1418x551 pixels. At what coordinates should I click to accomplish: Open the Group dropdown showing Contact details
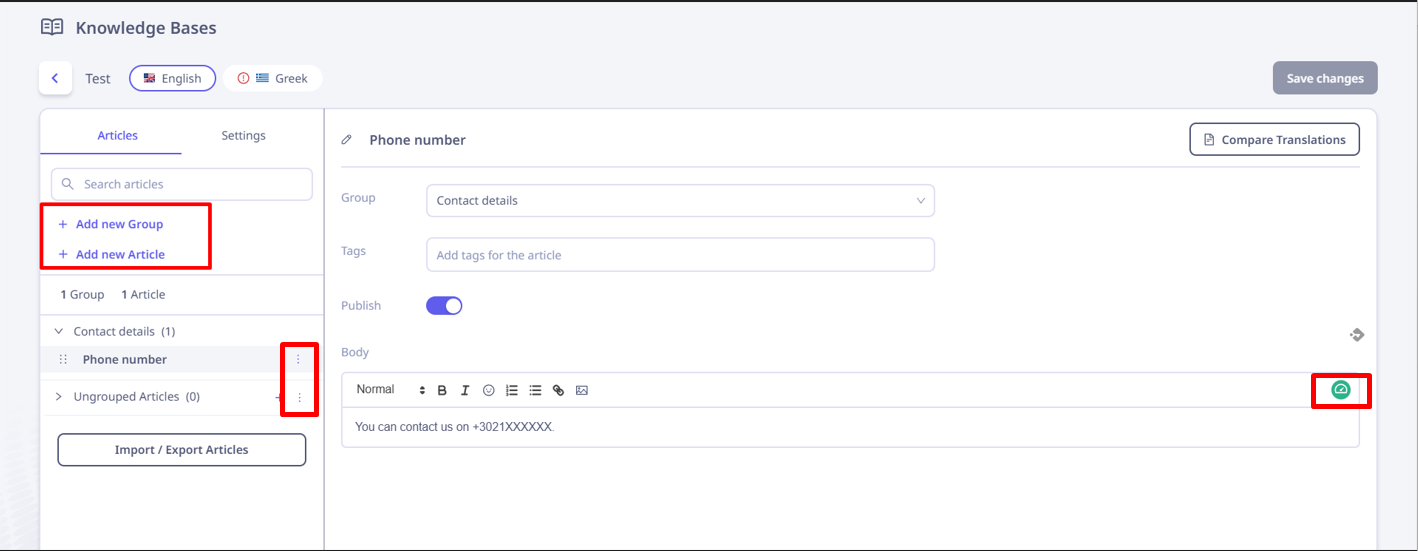point(680,200)
